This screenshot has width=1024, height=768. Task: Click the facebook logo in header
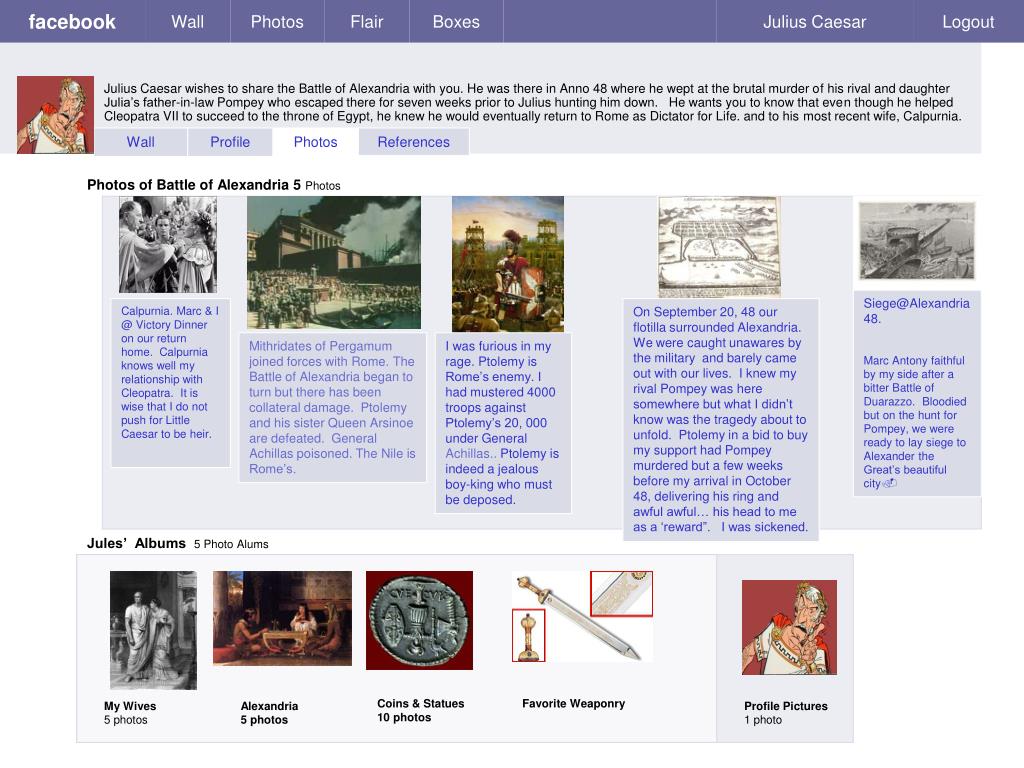click(x=72, y=22)
